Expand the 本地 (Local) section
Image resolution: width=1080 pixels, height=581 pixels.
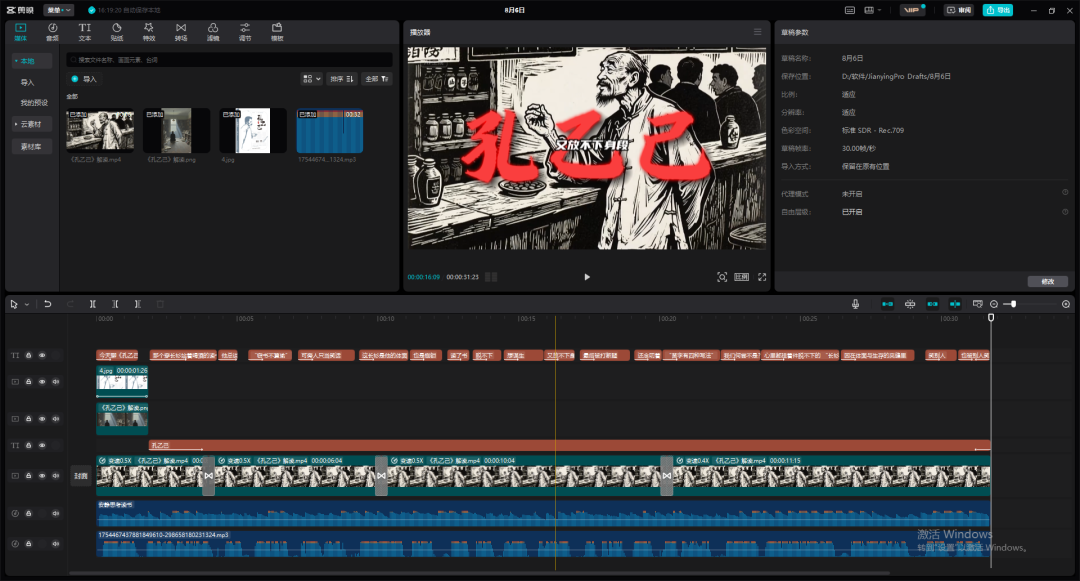pos(31,61)
